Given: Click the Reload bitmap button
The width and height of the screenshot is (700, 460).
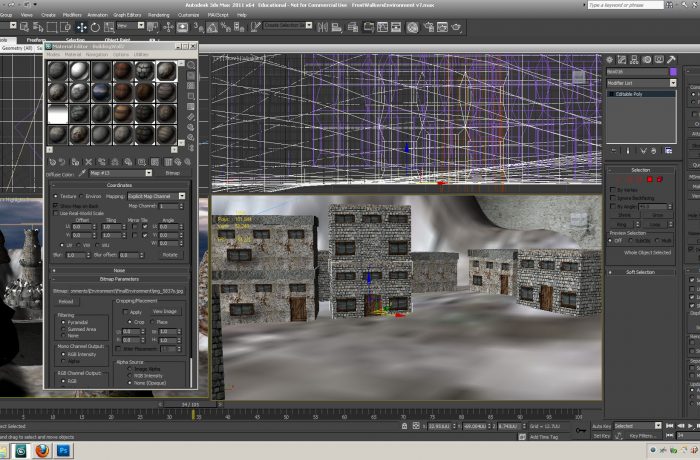Looking at the screenshot, I should coord(66,301).
